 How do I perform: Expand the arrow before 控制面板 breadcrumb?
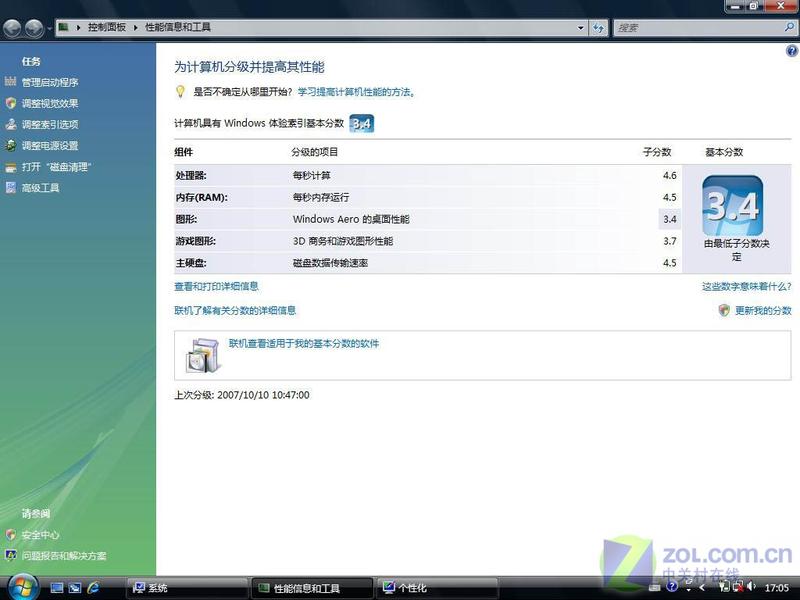coord(78,28)
